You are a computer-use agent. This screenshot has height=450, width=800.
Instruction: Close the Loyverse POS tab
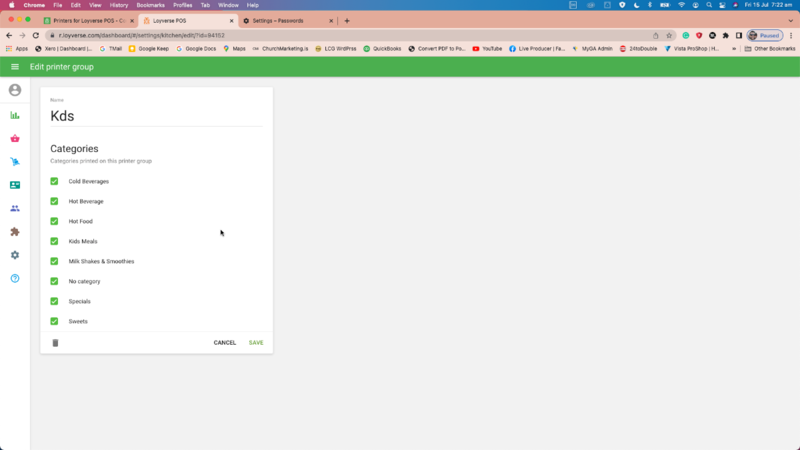[232, 21]
